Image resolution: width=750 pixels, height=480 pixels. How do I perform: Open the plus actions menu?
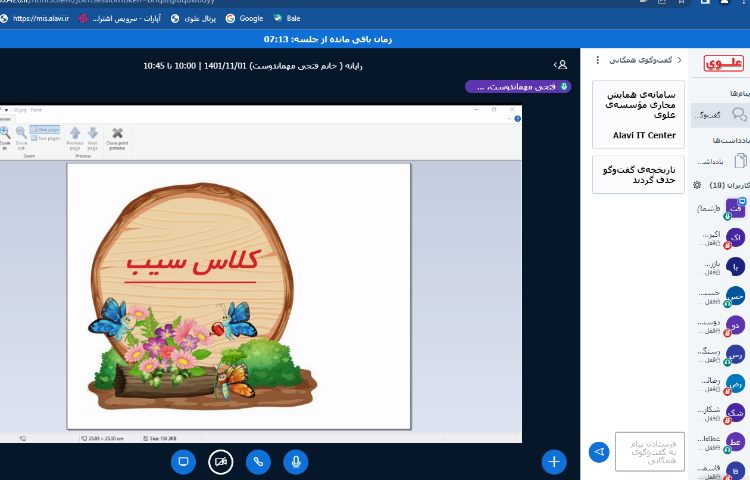tap(554, 462)
